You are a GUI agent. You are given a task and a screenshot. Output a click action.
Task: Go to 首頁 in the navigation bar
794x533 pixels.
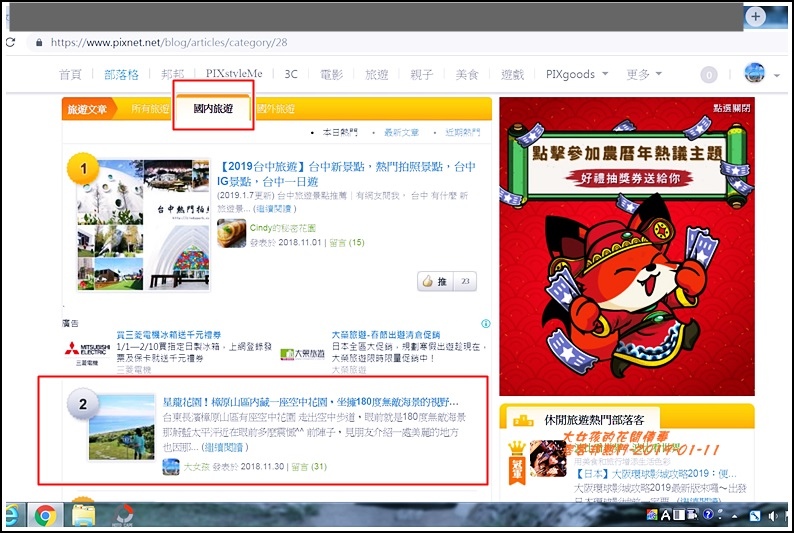(x=70, y=74)
